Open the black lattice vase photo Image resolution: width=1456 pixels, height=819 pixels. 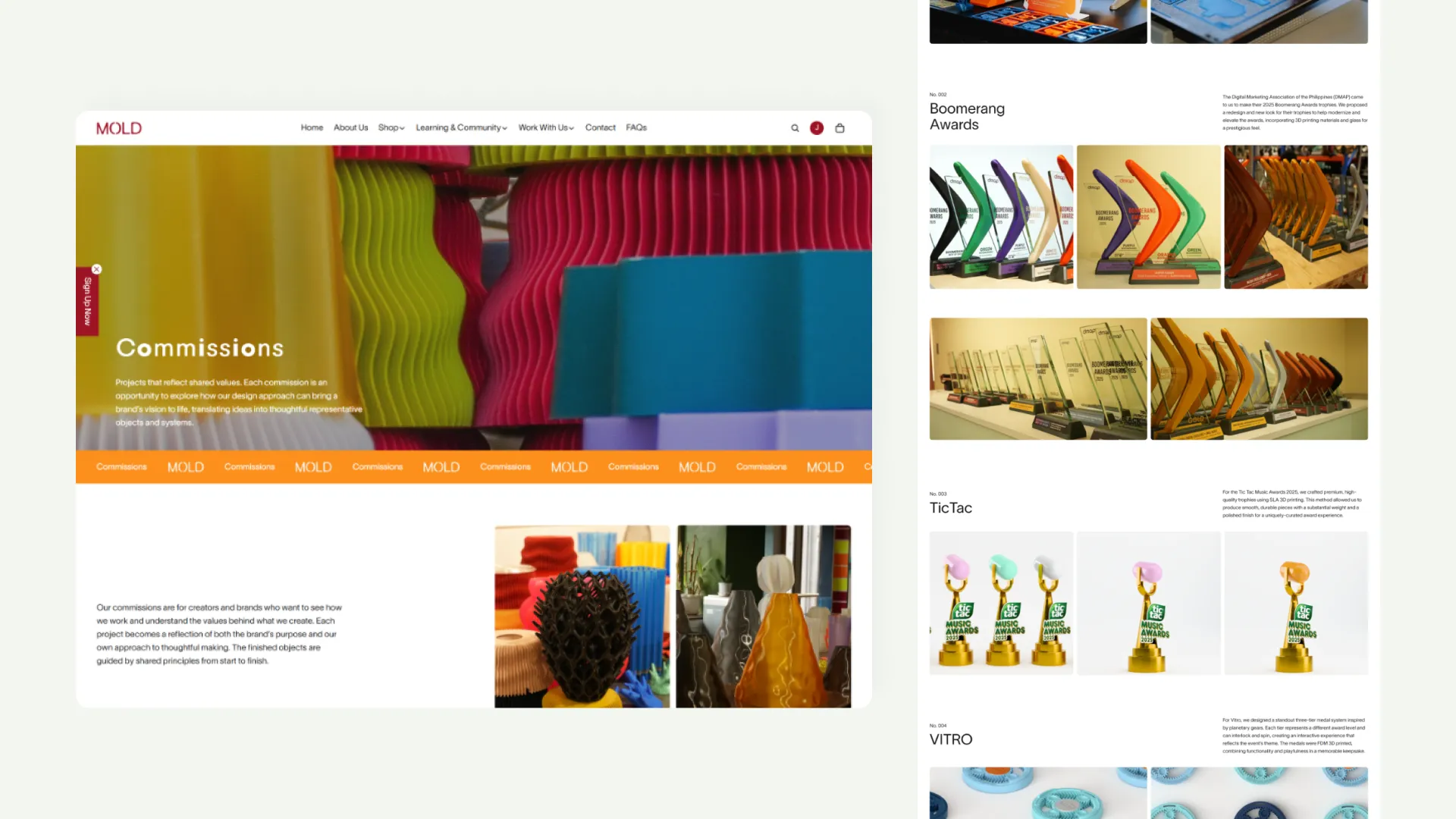click(582, 616)
